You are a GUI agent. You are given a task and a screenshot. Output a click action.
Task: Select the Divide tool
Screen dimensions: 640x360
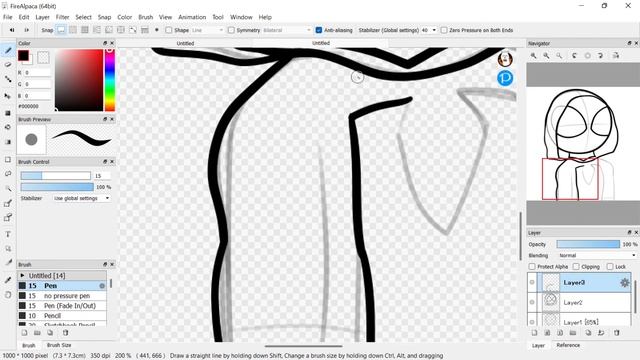8,263
